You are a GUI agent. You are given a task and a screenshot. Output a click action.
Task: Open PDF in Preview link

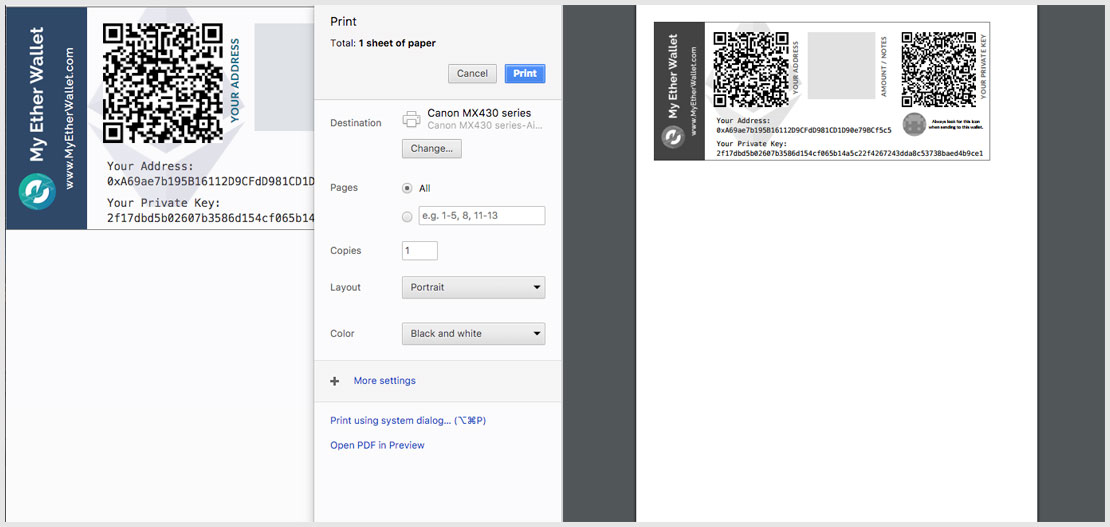tap(377, 446)
